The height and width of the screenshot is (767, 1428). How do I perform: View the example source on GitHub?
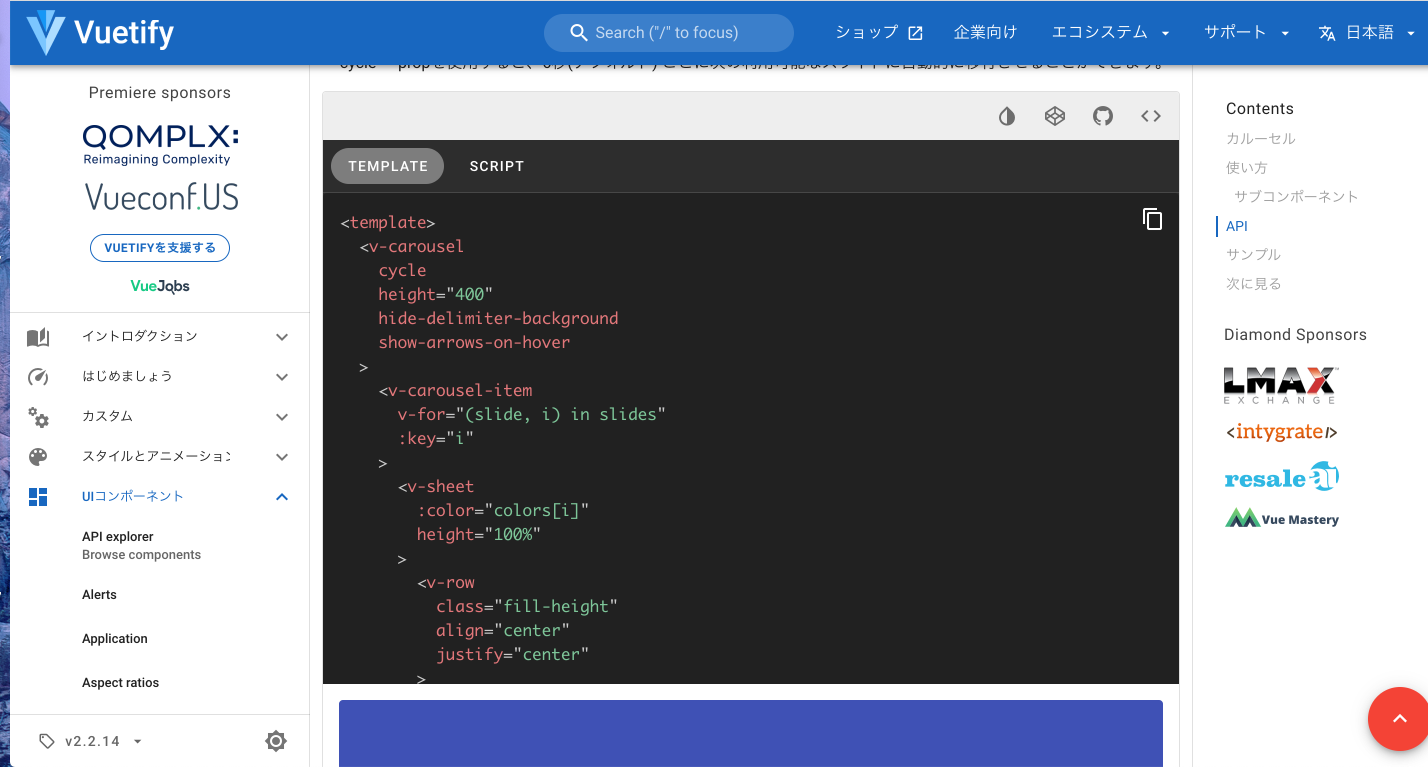(1102, 116)
